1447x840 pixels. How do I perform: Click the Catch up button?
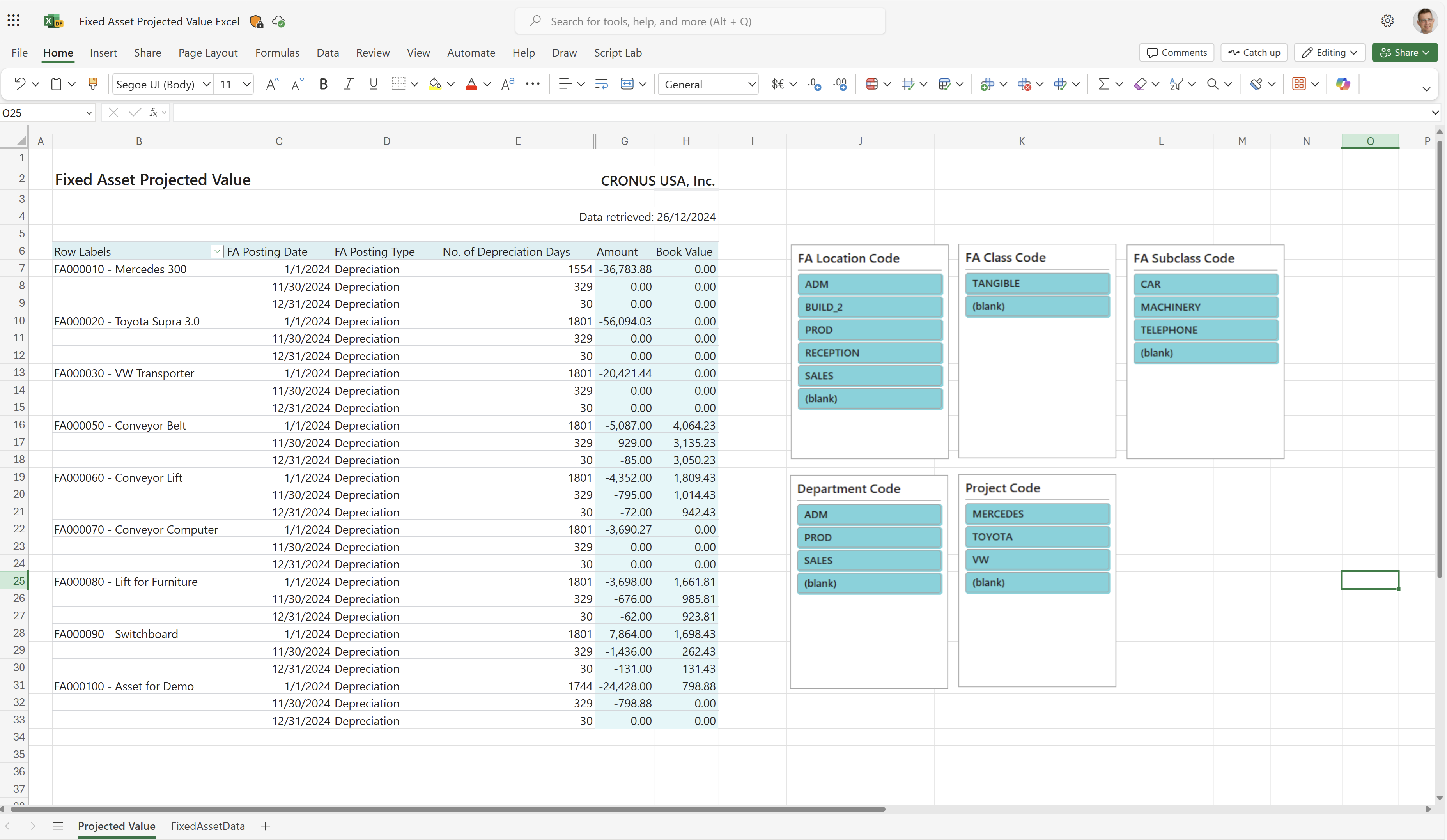(x=1254, y=52)
